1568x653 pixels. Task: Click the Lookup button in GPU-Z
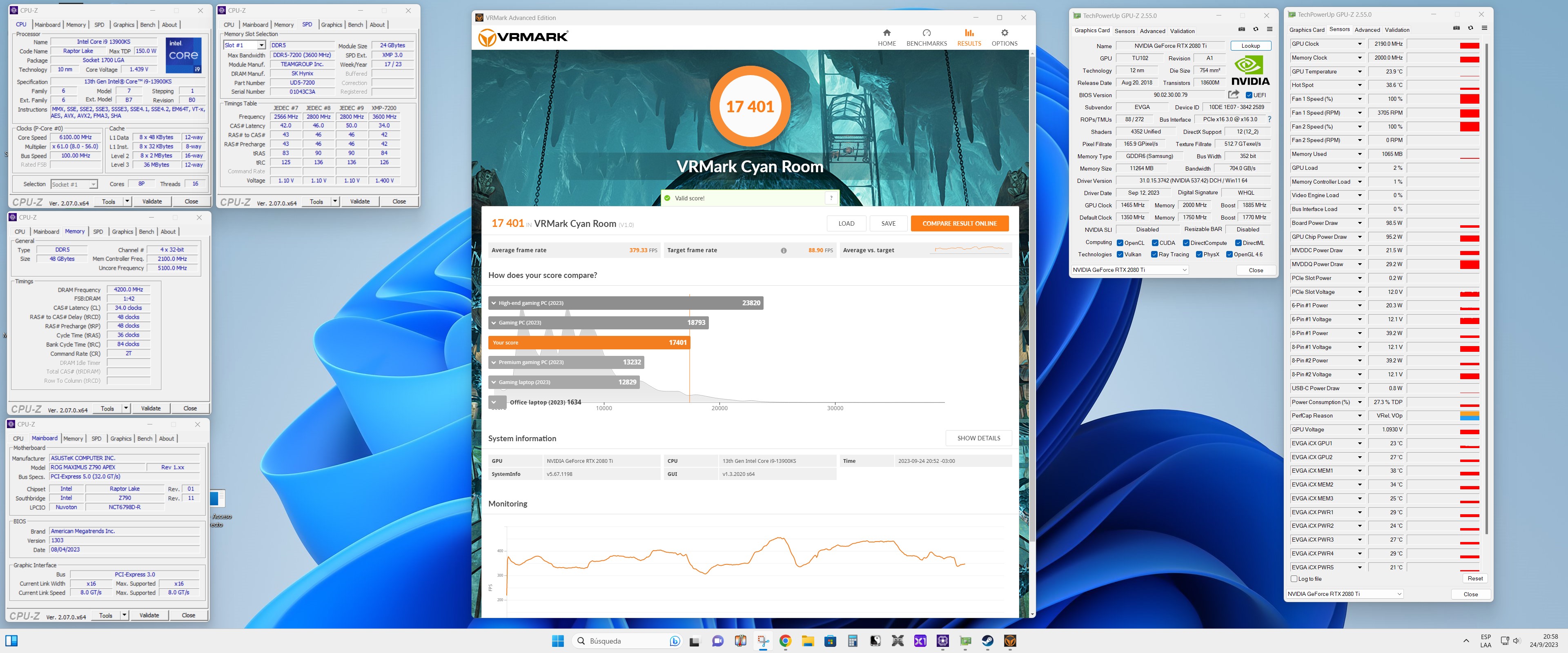coord(1250,46)
